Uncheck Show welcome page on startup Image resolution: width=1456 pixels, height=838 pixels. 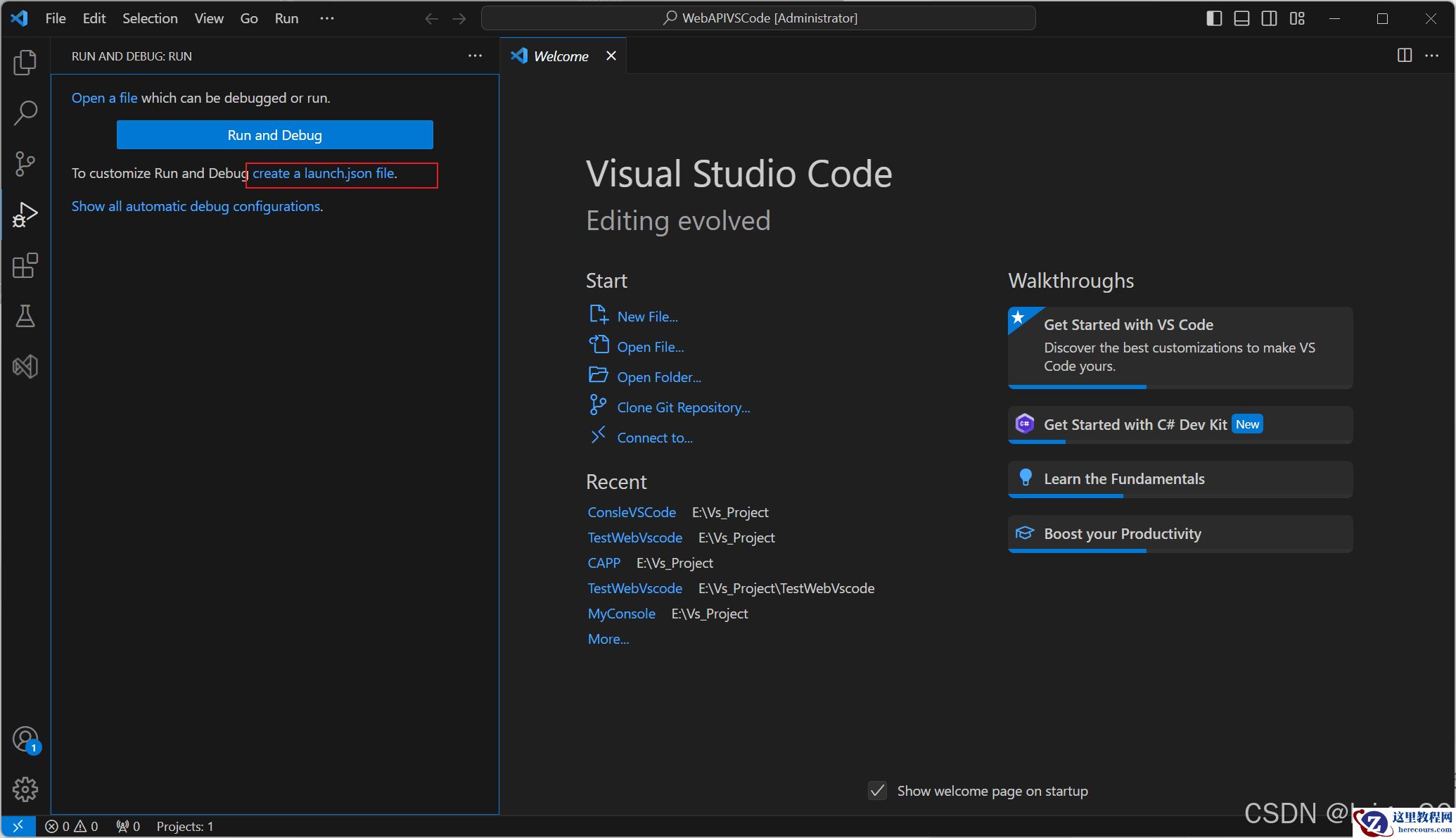tap(877, 791)
